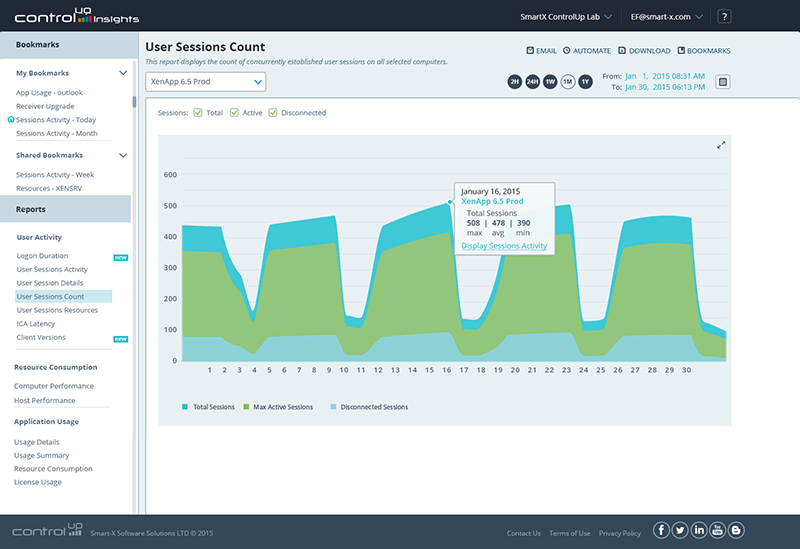Click the Email envelope icon
This screenshot has height=549, width=800.
tap(530, 51)
